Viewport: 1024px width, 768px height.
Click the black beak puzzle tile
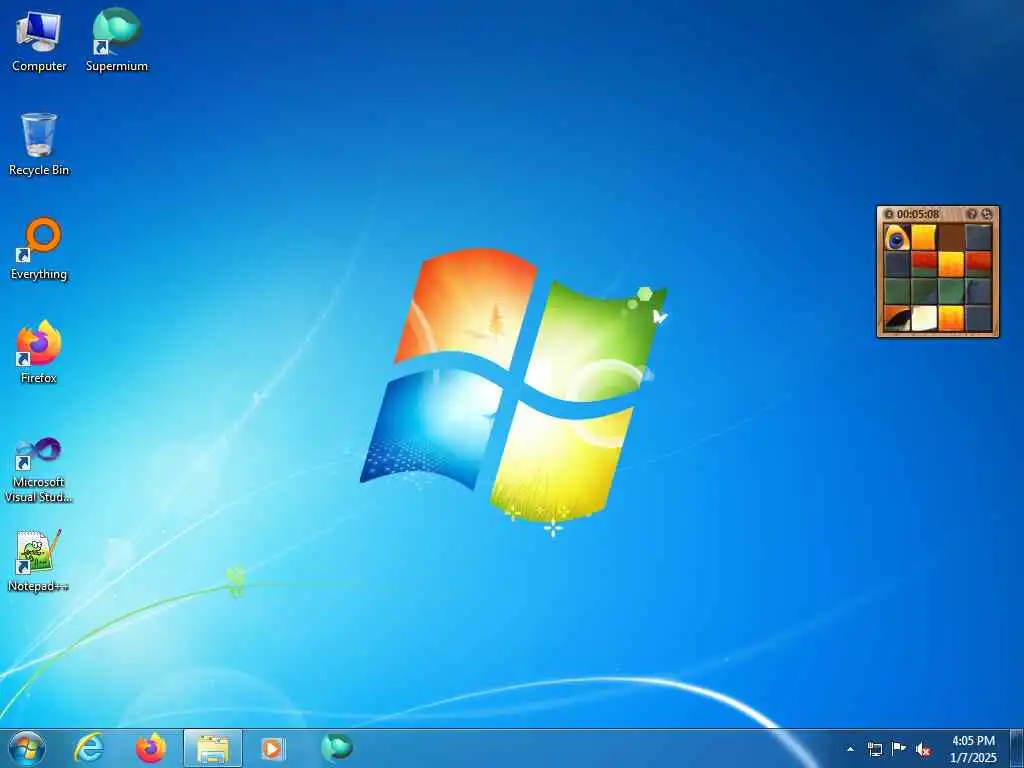point(897,319)
